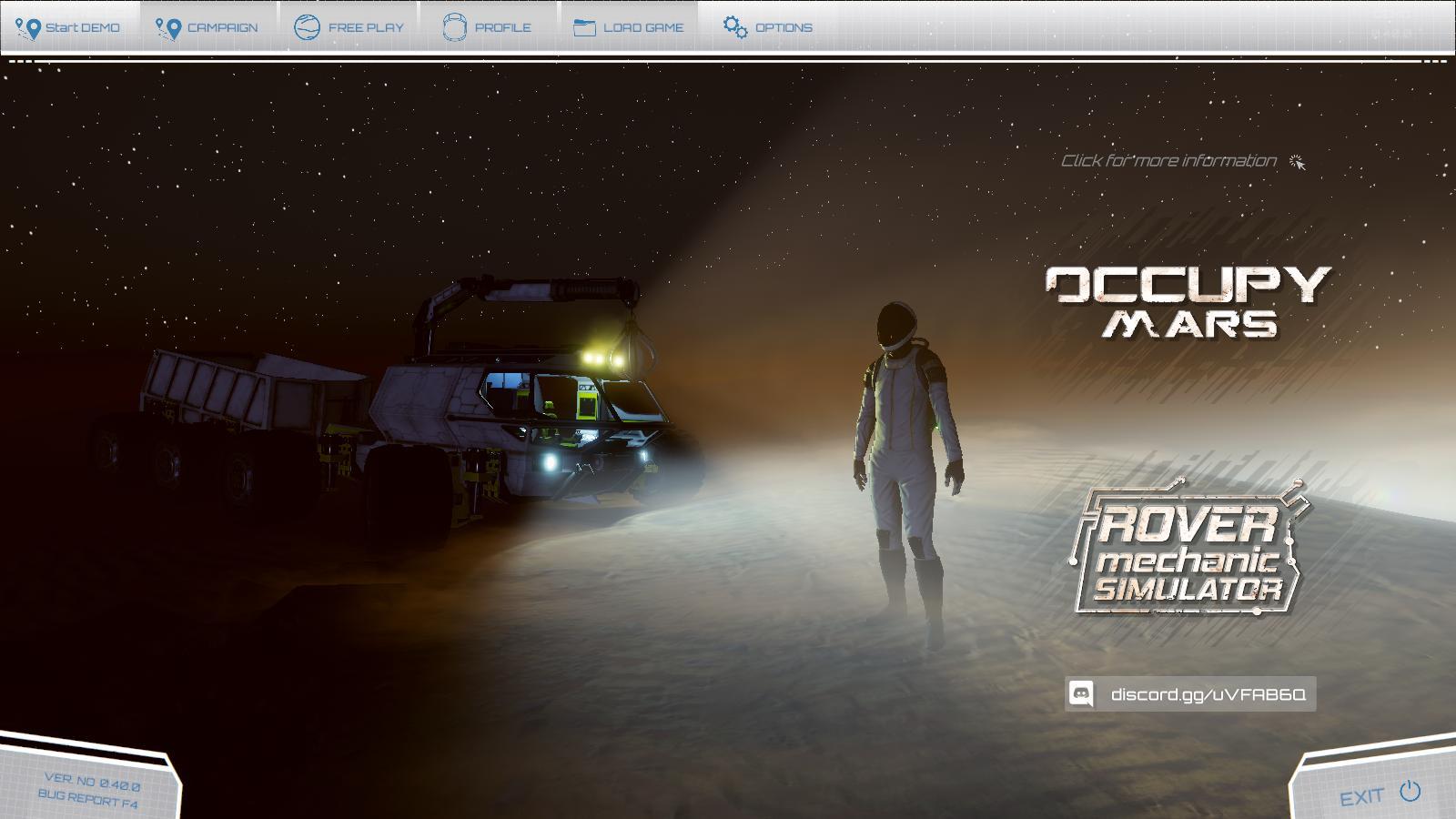Open the LOAD GAME menu
1456x819 pixels.
point(630,27)
